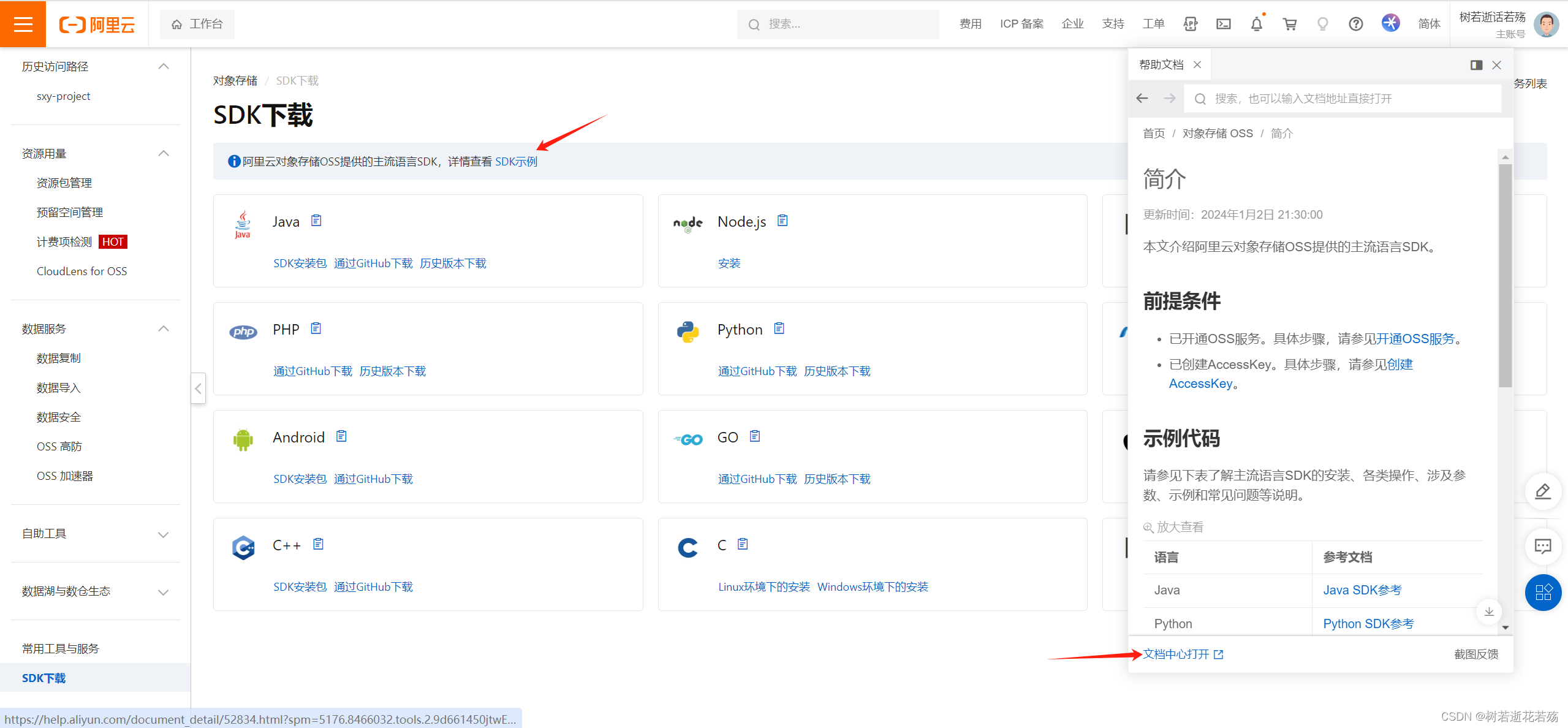Open Cloud Shell terminal icon
The height and width of the screenshot is (728, 1568).
[x=1223, y=24]
